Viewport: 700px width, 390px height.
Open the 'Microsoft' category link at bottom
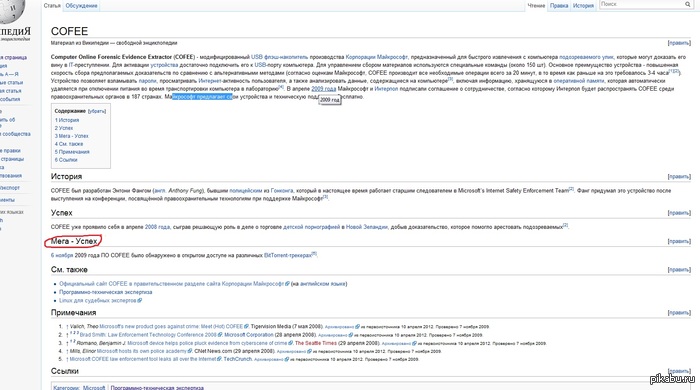pos(94,388)
